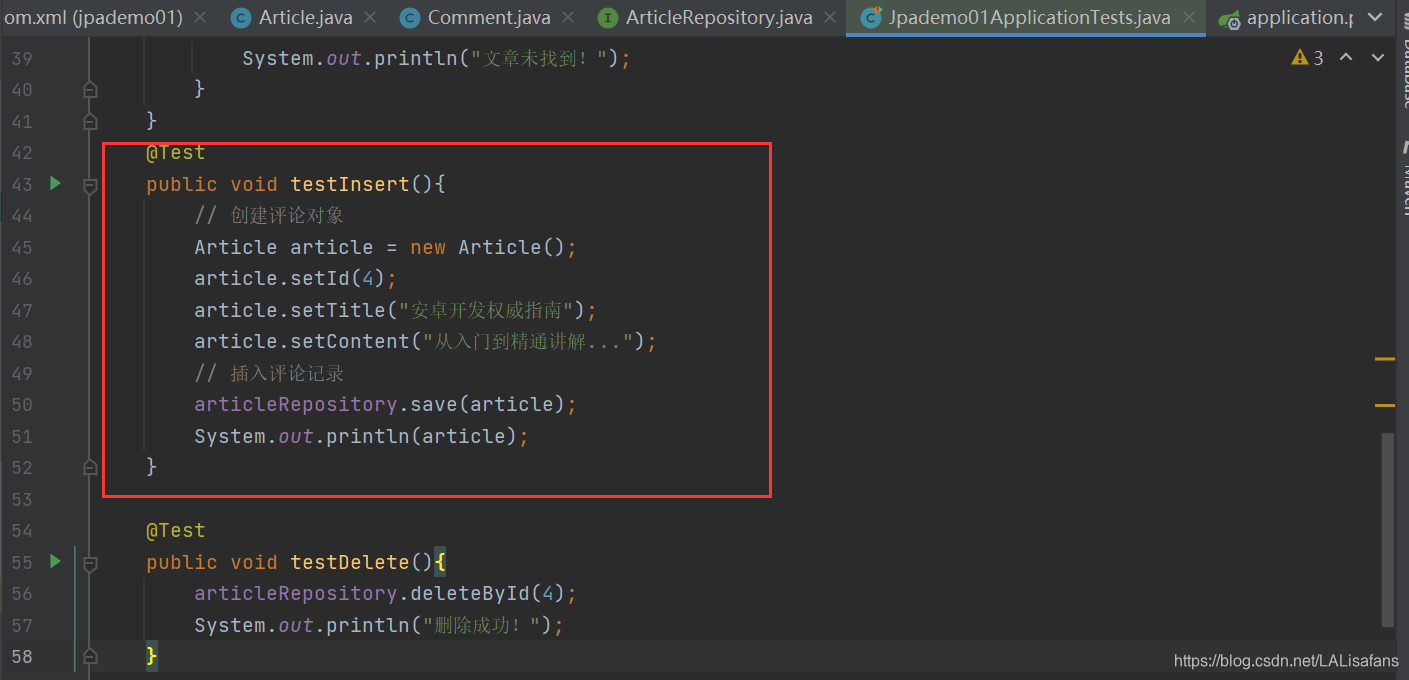Click the Jpademo01ApplicationTests.java test class icon
Image resolution: width=1409 pixels, height=680 pixels.
coord(871,18)
